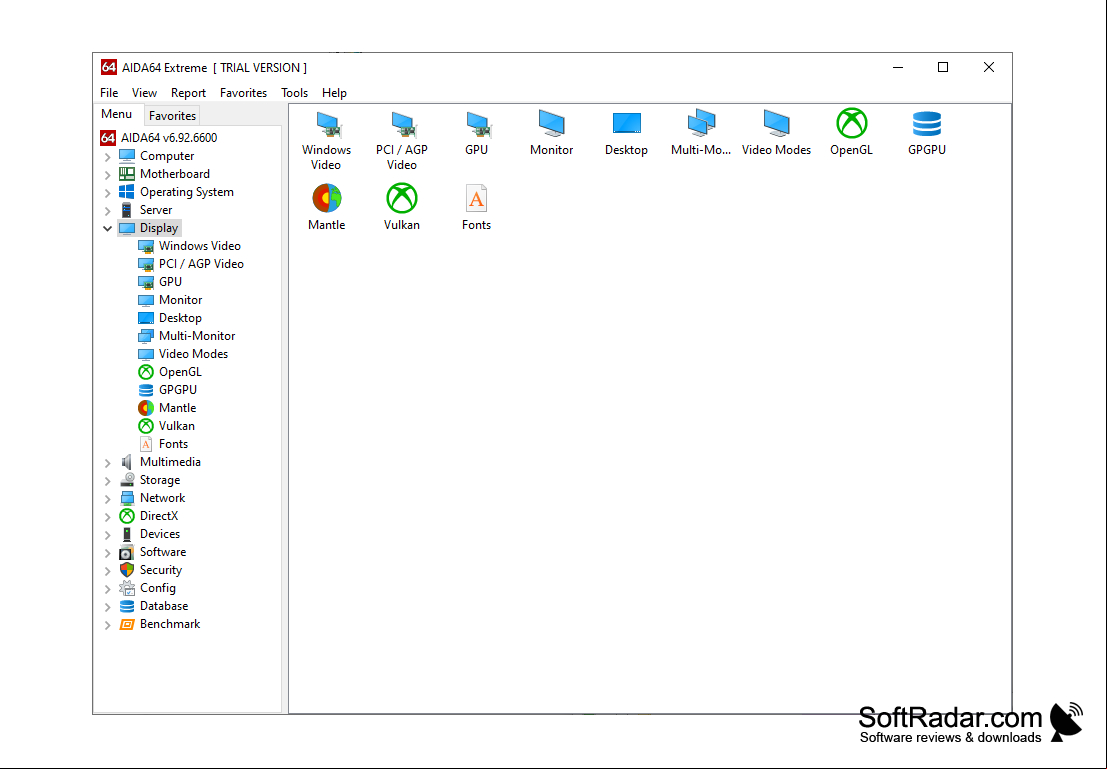
Task: Open the Help menu
Action: pos(335,93)
